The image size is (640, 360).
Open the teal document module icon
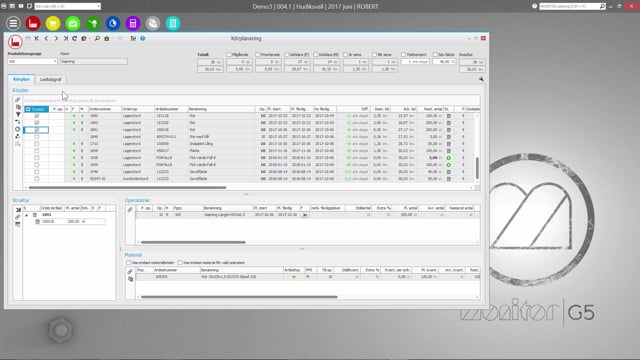[x=173, y=23]
